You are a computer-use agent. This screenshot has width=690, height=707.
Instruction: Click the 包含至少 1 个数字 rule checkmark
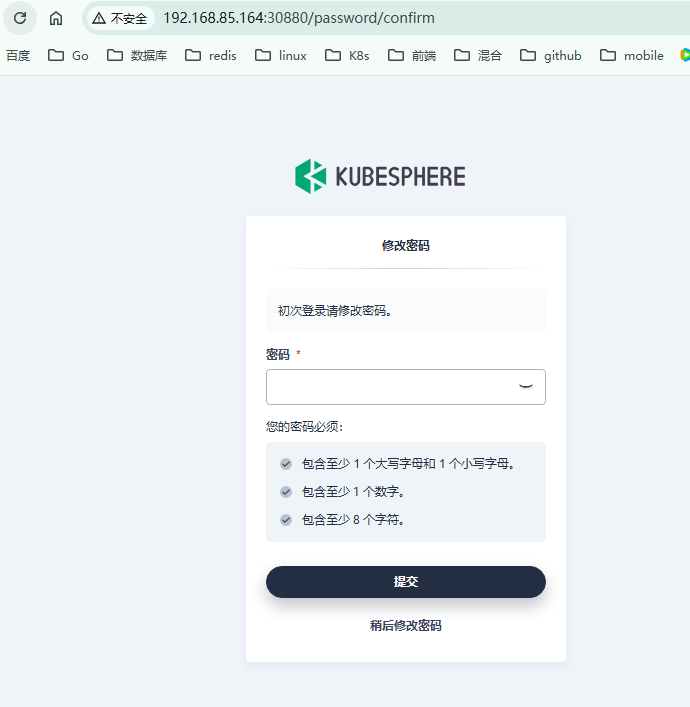[x=286, y=492]
